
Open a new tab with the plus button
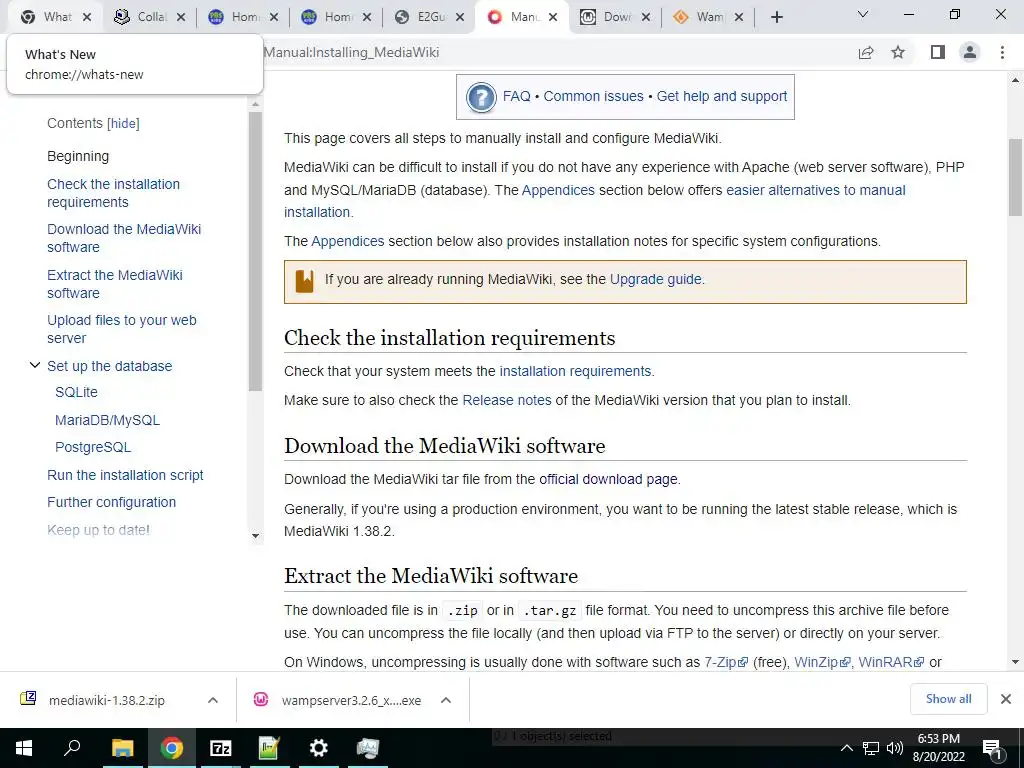point(776,17)
